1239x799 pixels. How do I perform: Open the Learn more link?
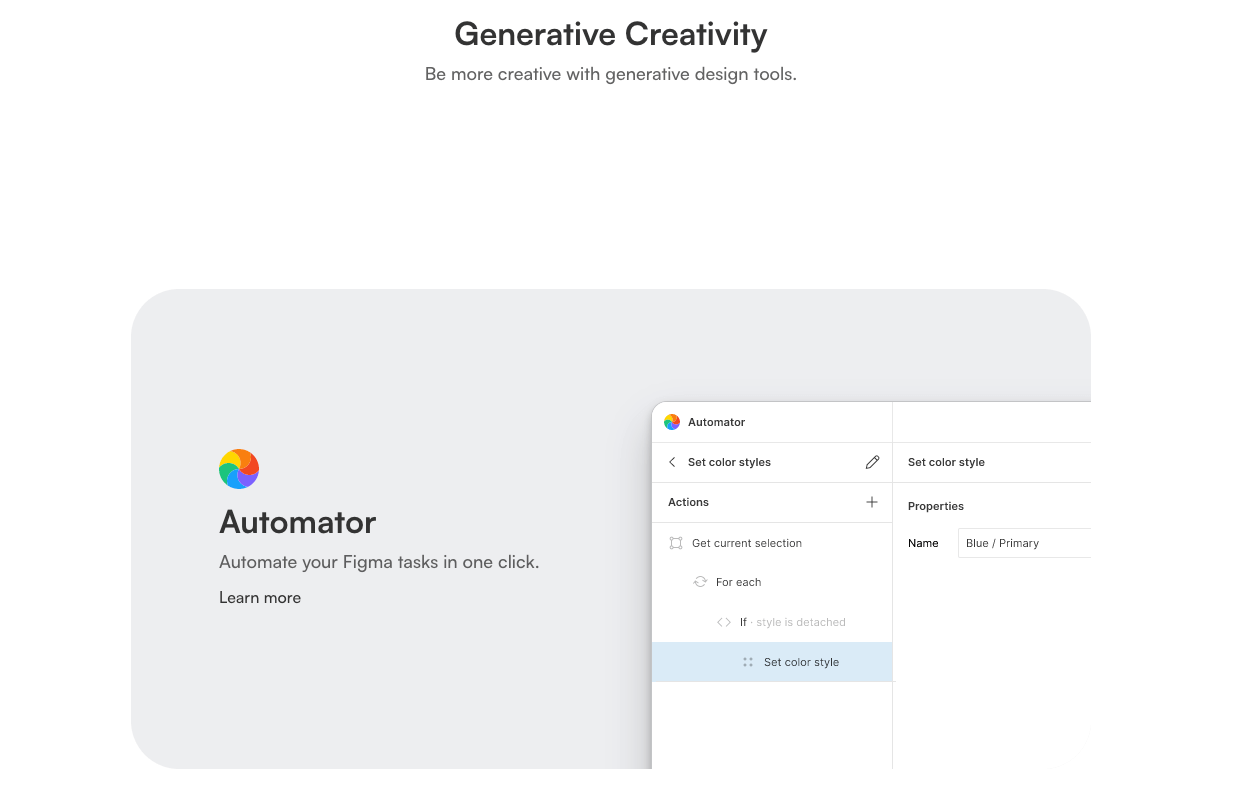pyautogui.click(x=260, y=598)
